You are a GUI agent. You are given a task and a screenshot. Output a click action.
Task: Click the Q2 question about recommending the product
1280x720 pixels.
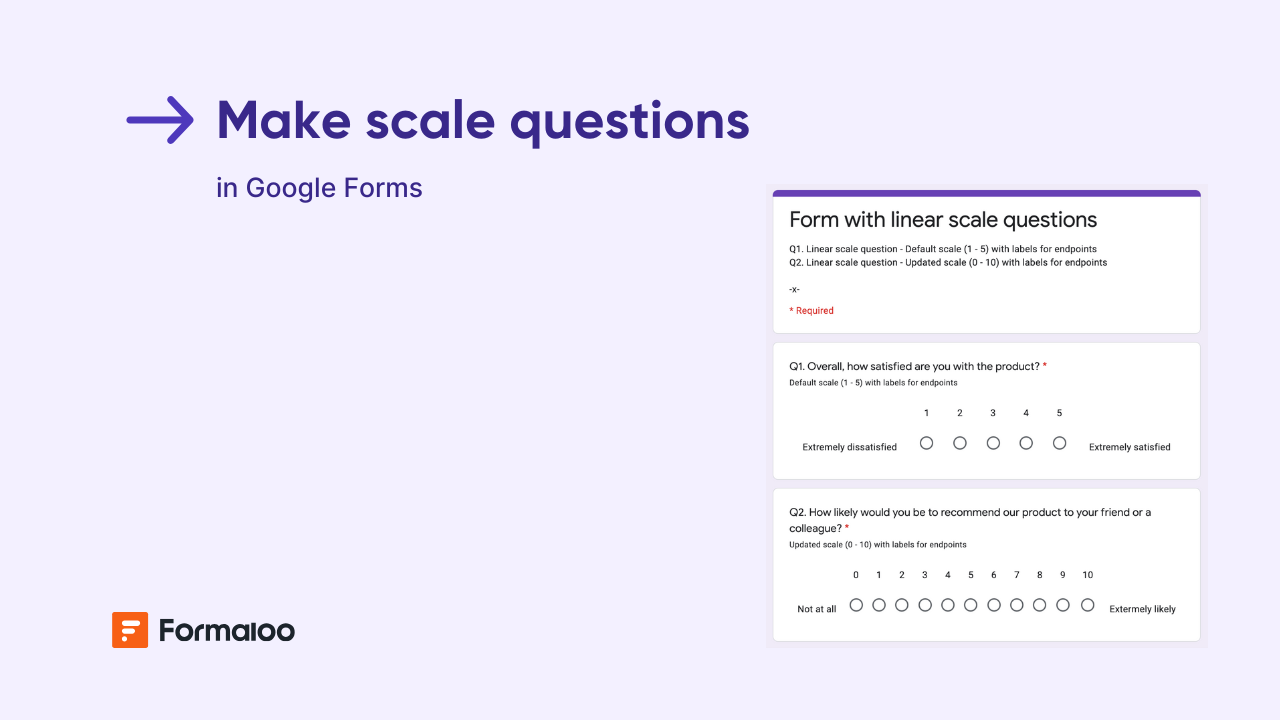coord(963,512)
